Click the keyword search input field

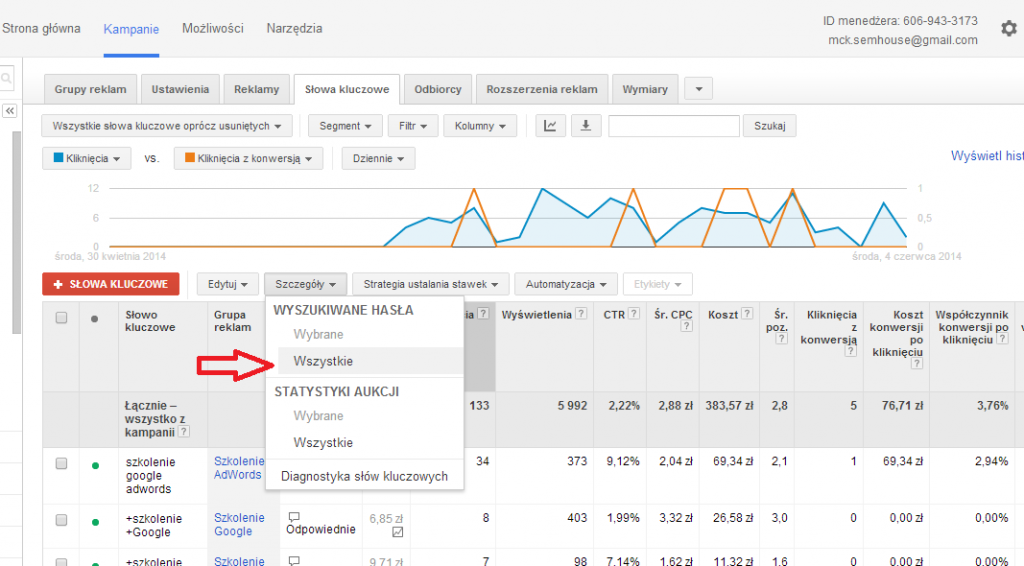[673, 126]
